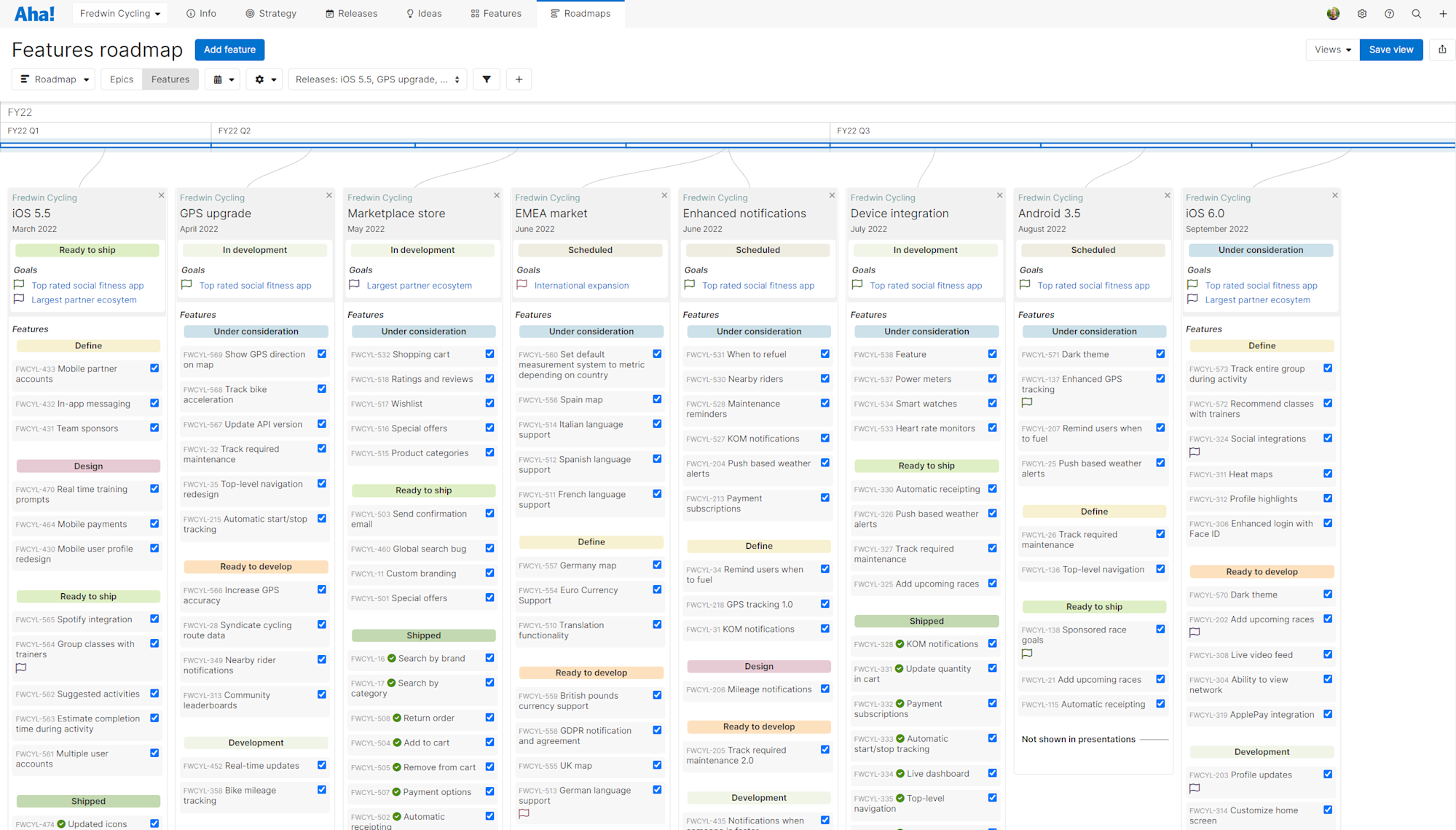This screenshot has width=1456, height=830.
Task: Open the filter funnel icon
Action: [x=487, y=79]
